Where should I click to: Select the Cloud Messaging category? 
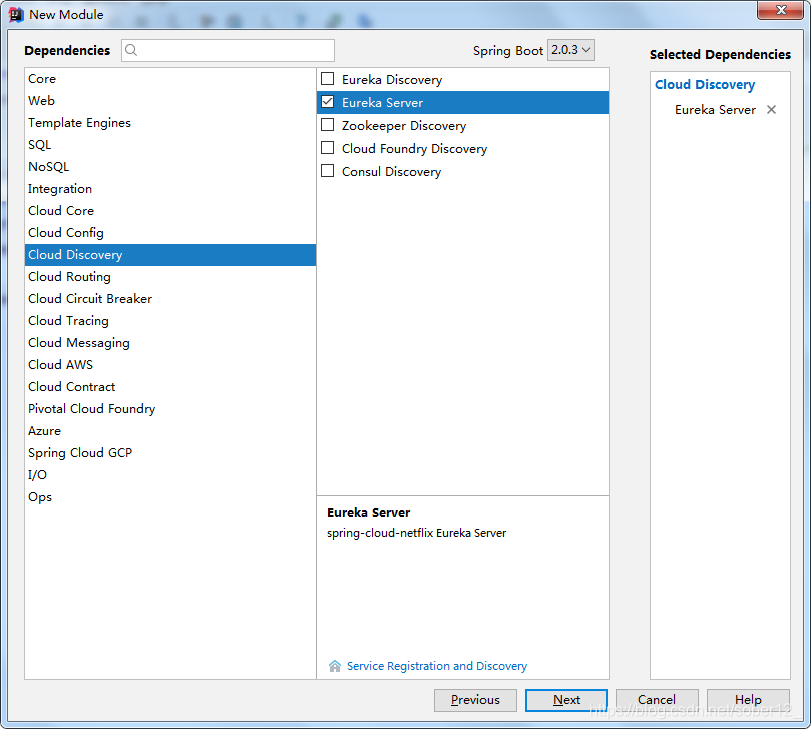coord(170,343)
